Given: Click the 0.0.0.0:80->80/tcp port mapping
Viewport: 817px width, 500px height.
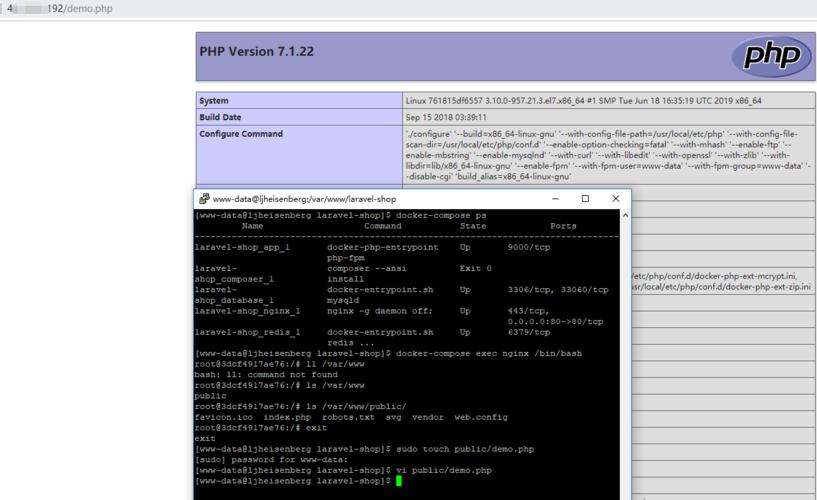Looking at the screenshot, I should (x=555, y=322).
